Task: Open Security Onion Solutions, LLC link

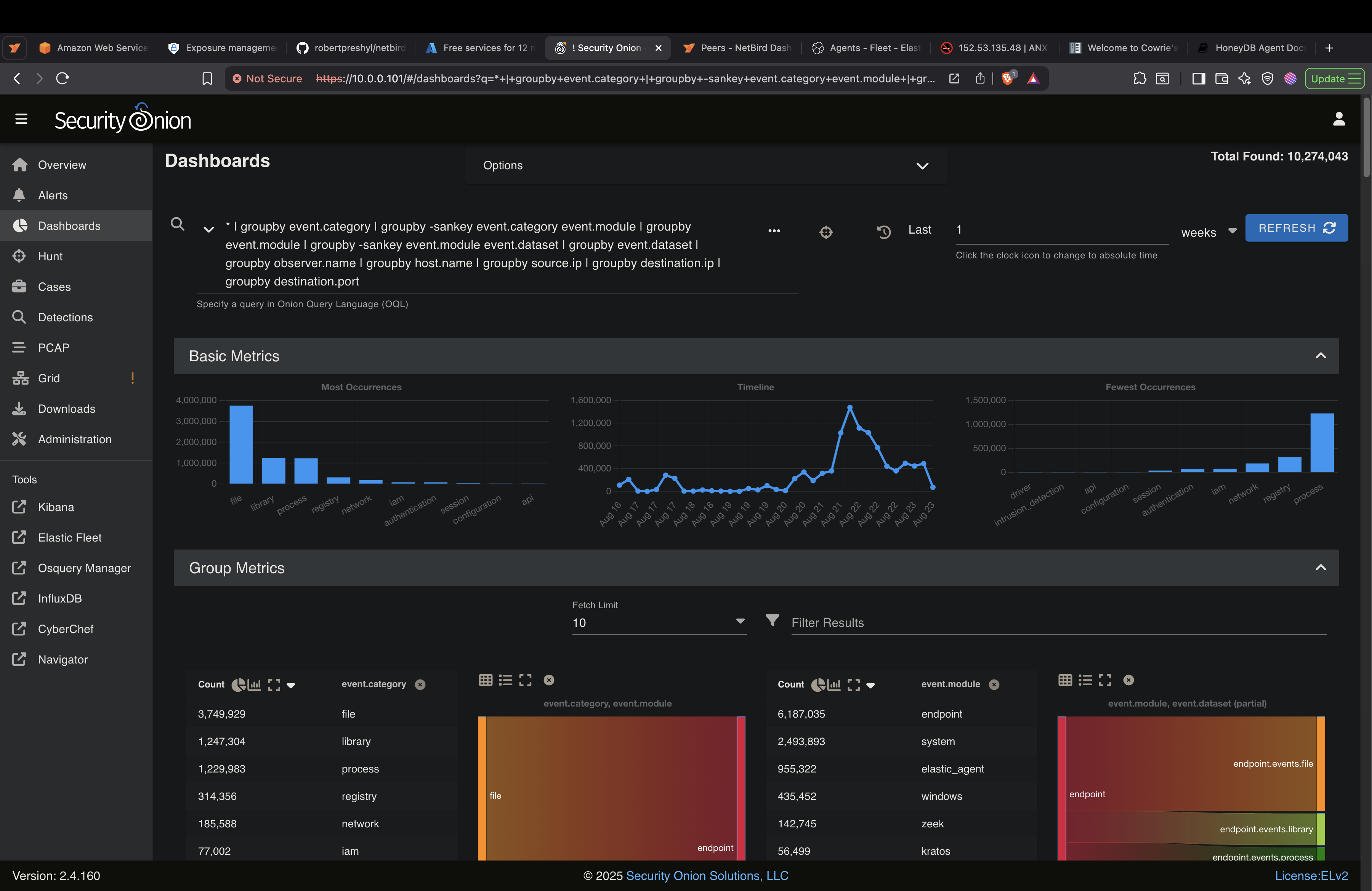Action: (x=707, y=875)
